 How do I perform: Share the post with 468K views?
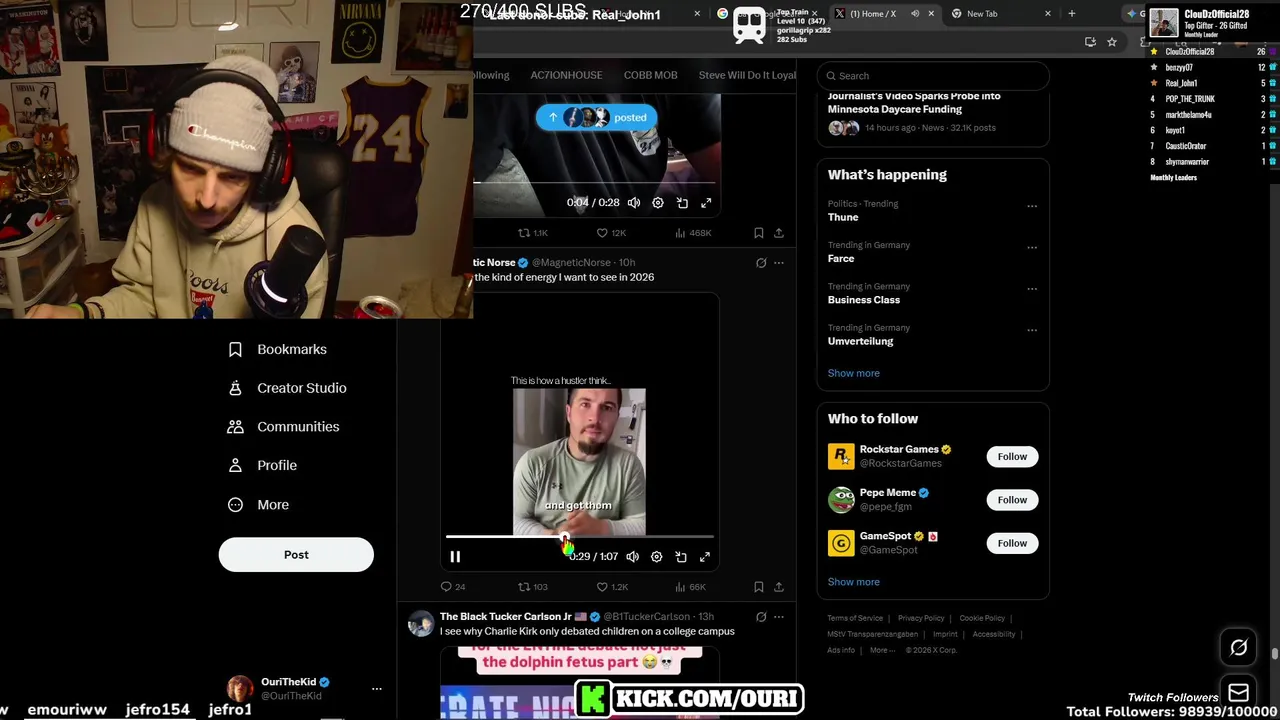pos(779,233)
